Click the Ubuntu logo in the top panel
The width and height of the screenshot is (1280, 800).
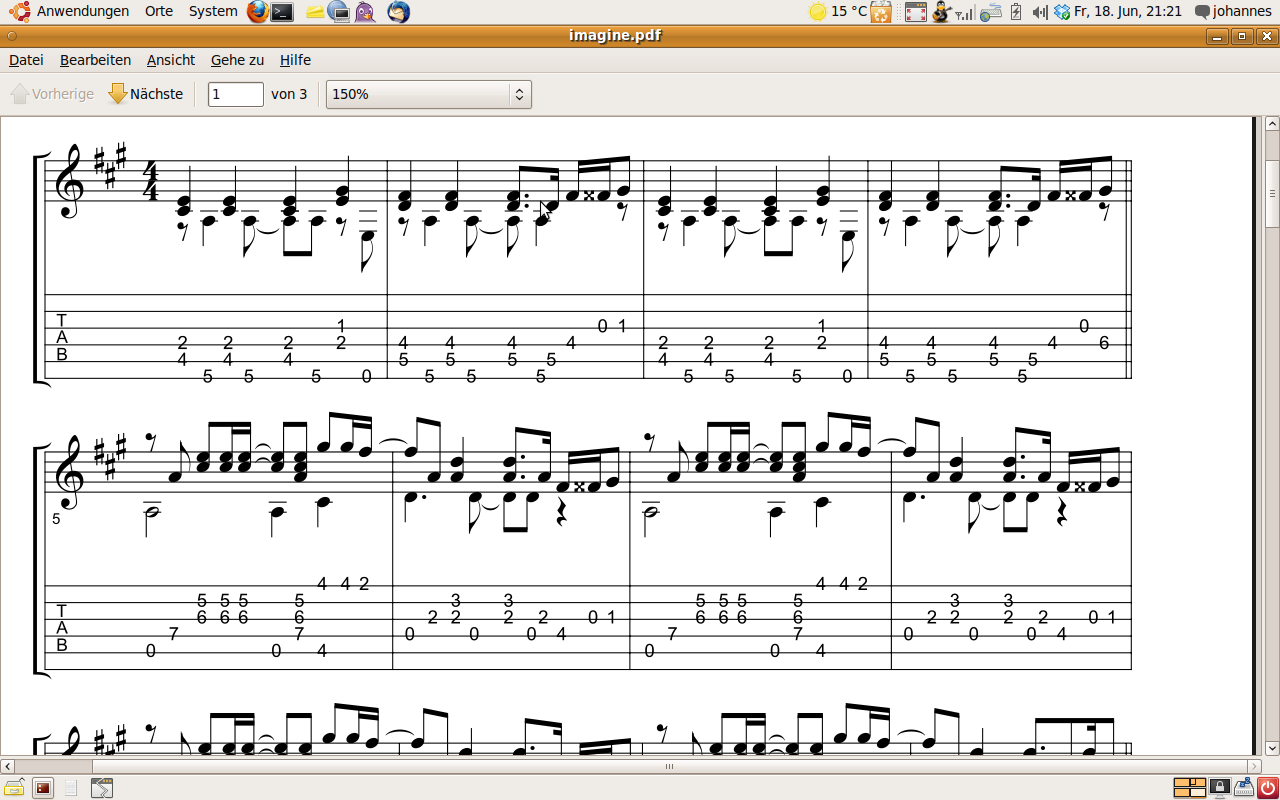pos(19,12)
